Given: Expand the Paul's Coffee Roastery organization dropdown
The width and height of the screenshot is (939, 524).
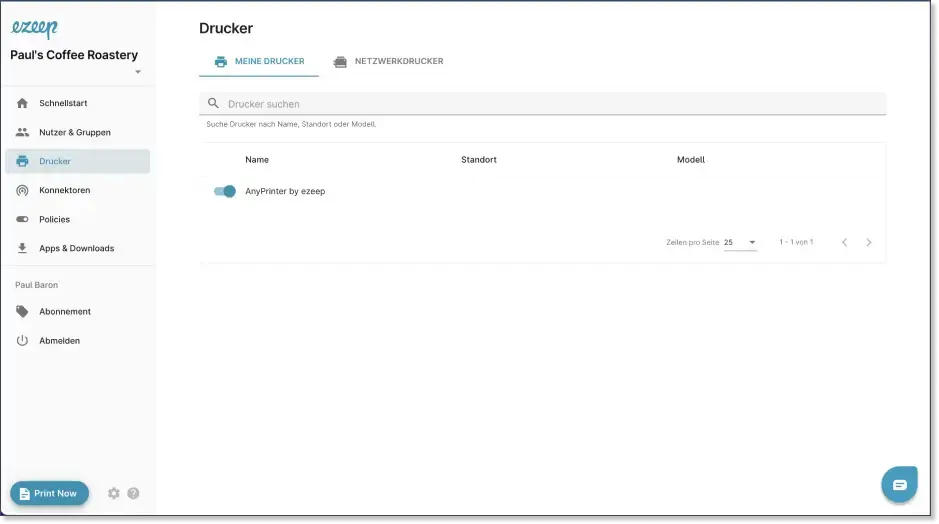Looking at the screenshot, I should coord(138,72).
